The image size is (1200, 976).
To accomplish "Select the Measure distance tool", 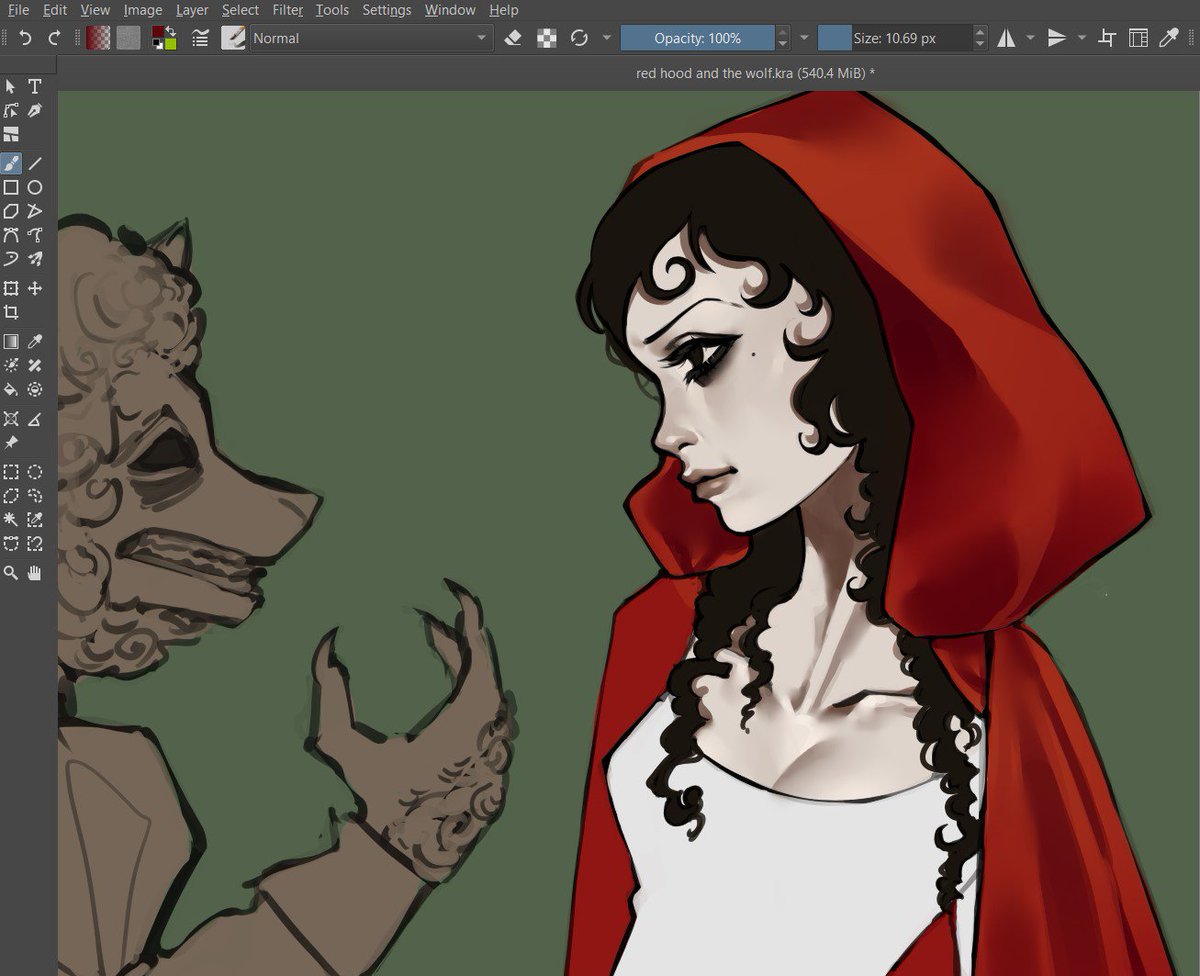I will coord(35,419).
